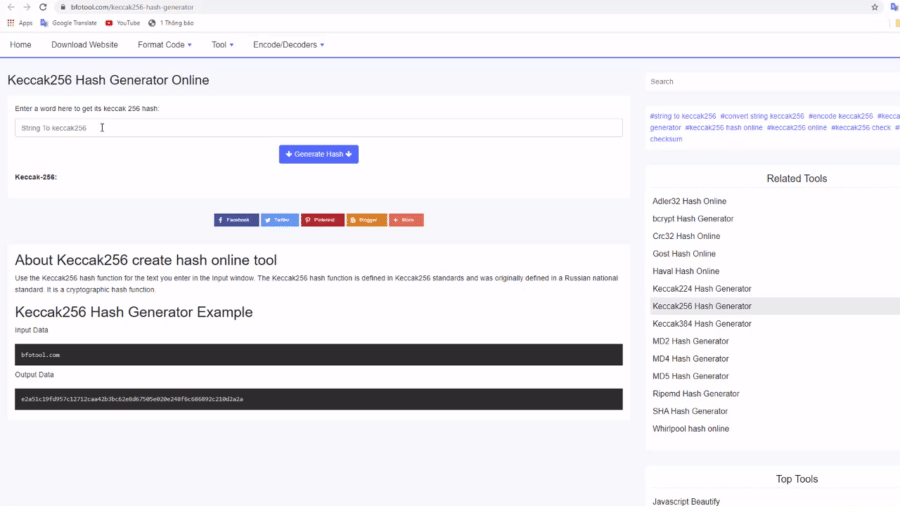Screen dimensions: 900x506
Task: Open the Download Website menu item
Action: tap(84, 44)
